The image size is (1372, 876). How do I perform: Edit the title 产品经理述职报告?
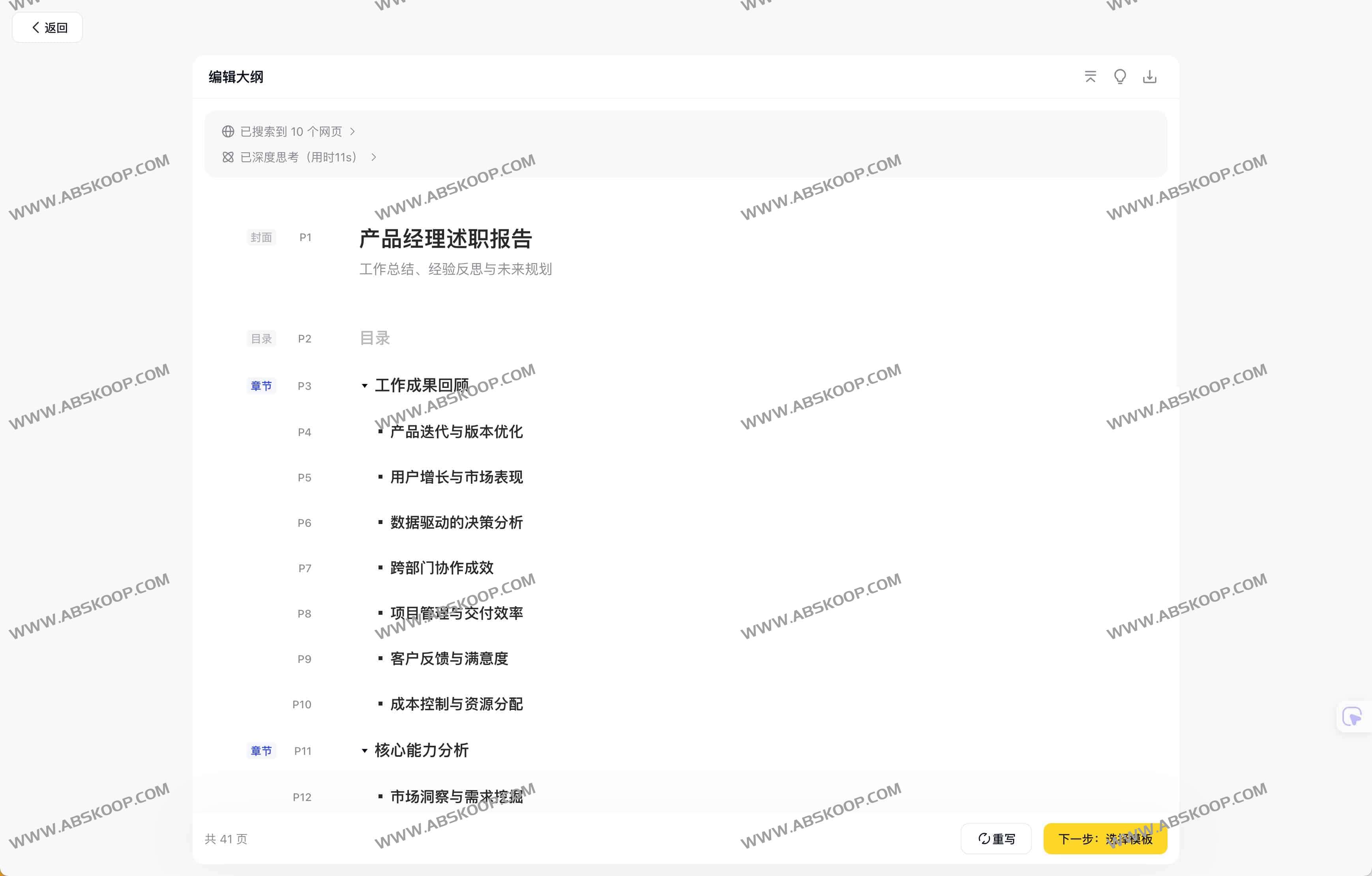(446, 239)
